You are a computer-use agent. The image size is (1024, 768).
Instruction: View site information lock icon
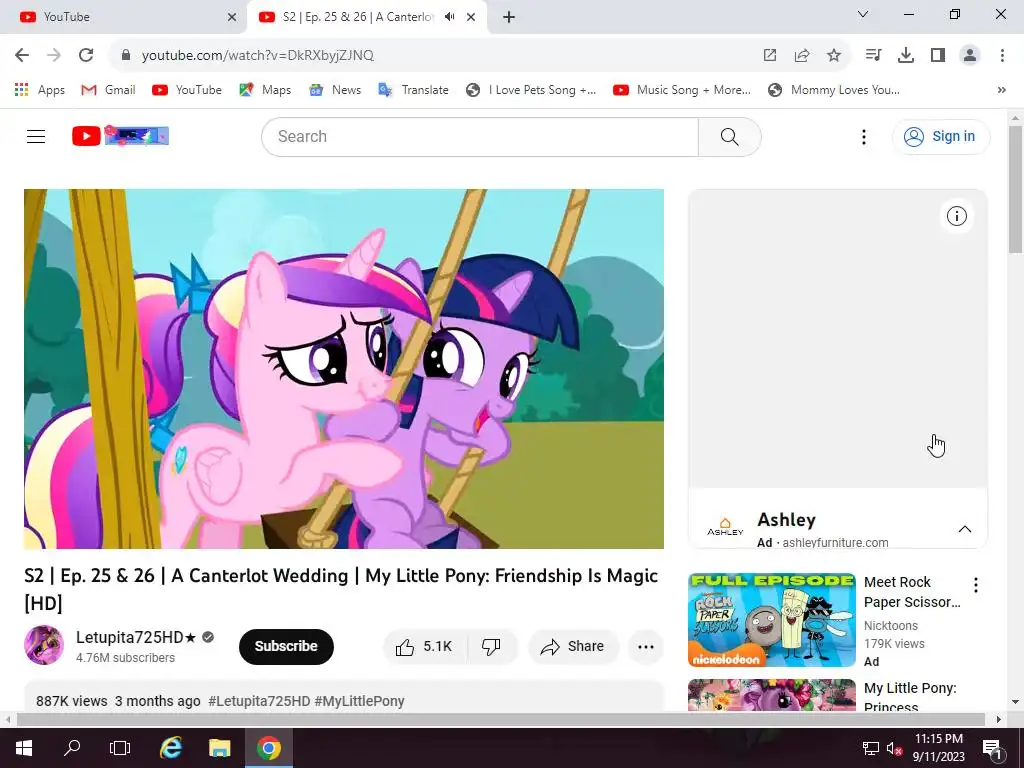tap(126, 55)
